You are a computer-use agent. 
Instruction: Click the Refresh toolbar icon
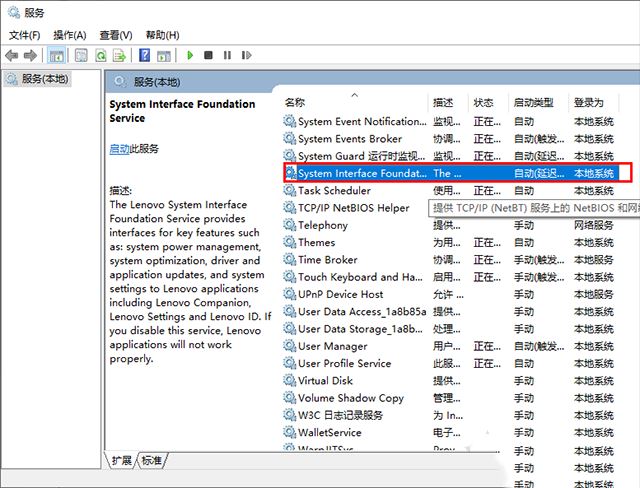(100, 55)
